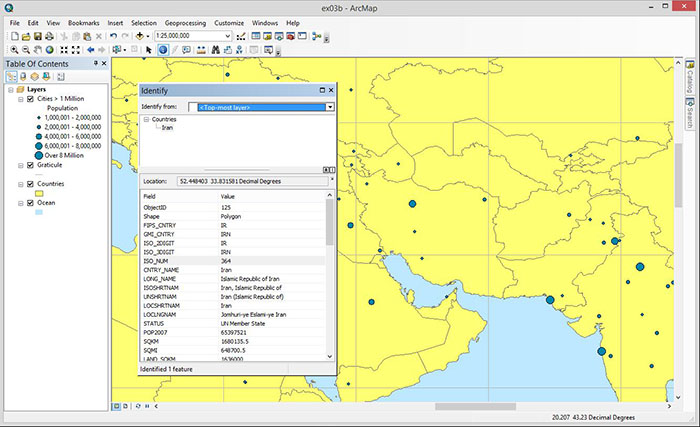Uncheck the Graticule layer

30,165
